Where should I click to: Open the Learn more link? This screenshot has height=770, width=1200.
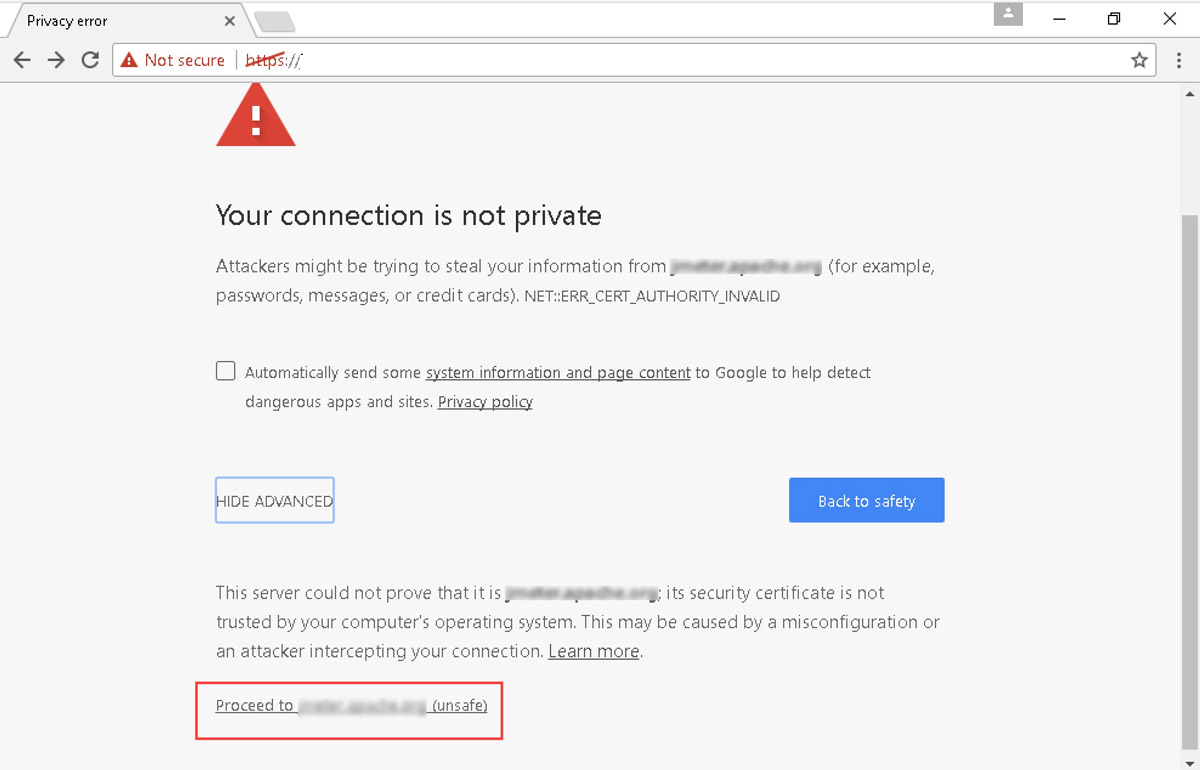(x=593, y=651)
